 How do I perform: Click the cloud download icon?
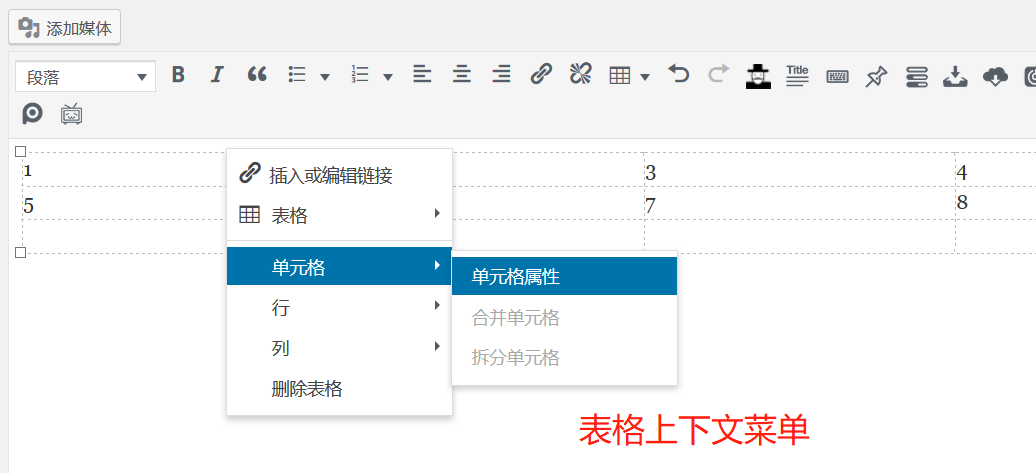tap(995, 76)
